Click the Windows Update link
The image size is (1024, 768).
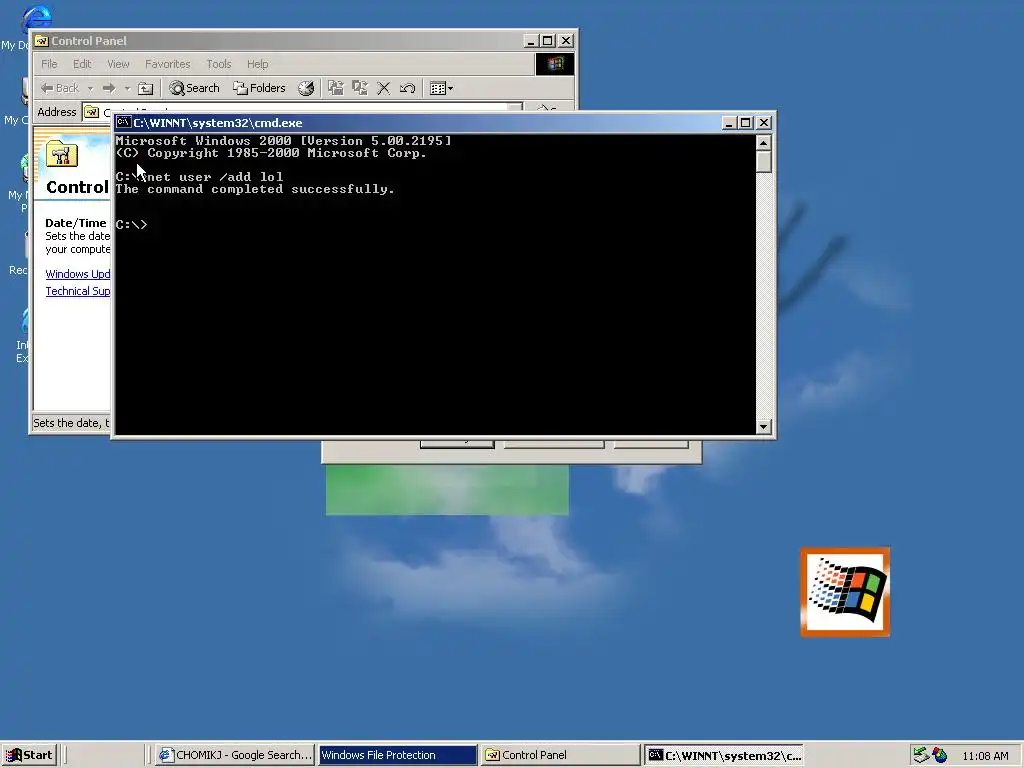pos(78,274)
